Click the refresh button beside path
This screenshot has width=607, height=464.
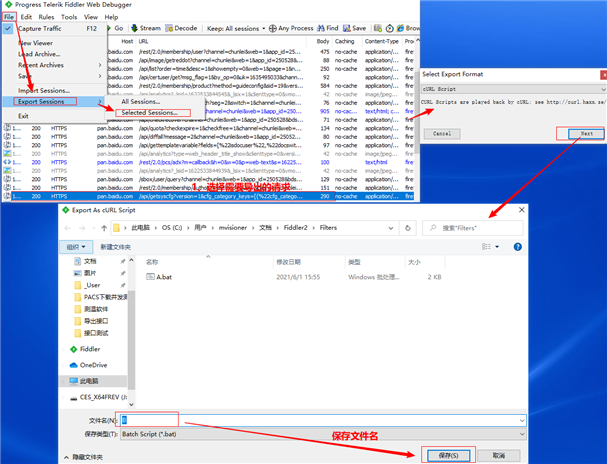coord(407,228)
